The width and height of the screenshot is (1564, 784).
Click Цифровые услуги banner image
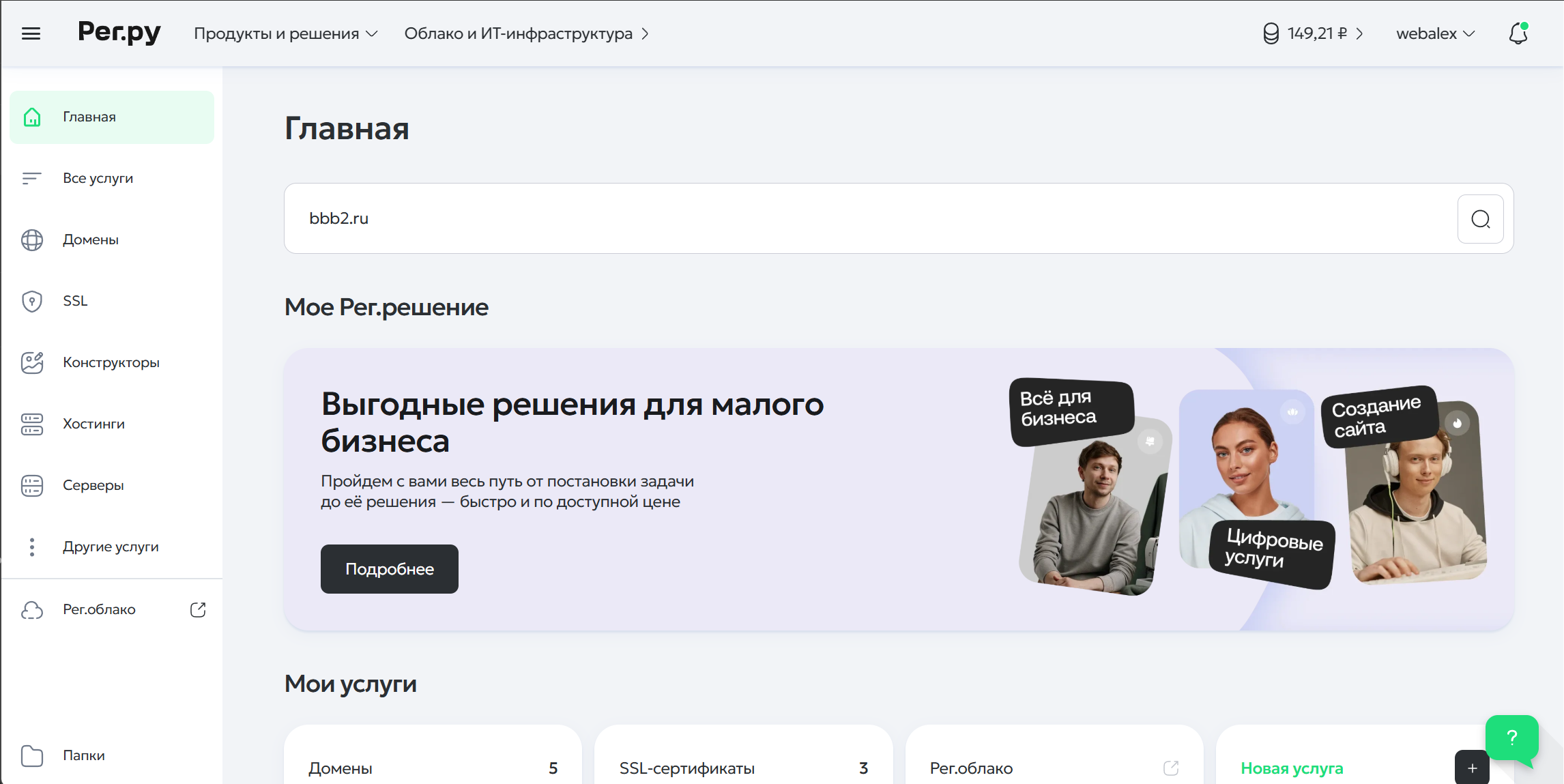click(1256, 488)
